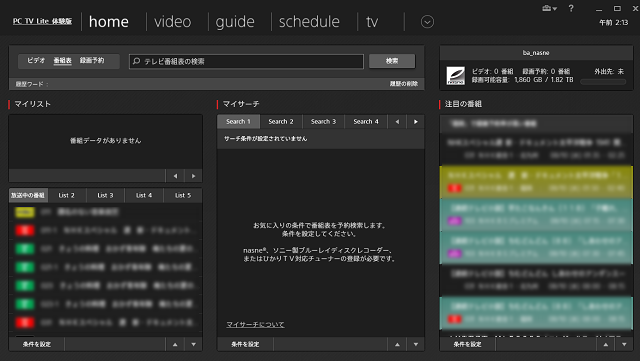Go to next page in マイリスト preview

tap(193, 176)
